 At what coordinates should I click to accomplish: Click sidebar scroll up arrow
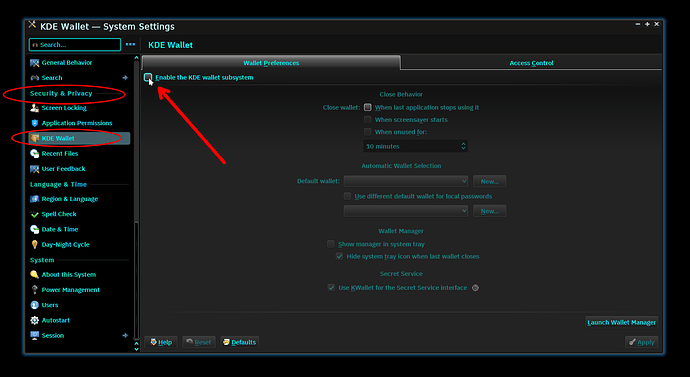(x=136, y=58)
